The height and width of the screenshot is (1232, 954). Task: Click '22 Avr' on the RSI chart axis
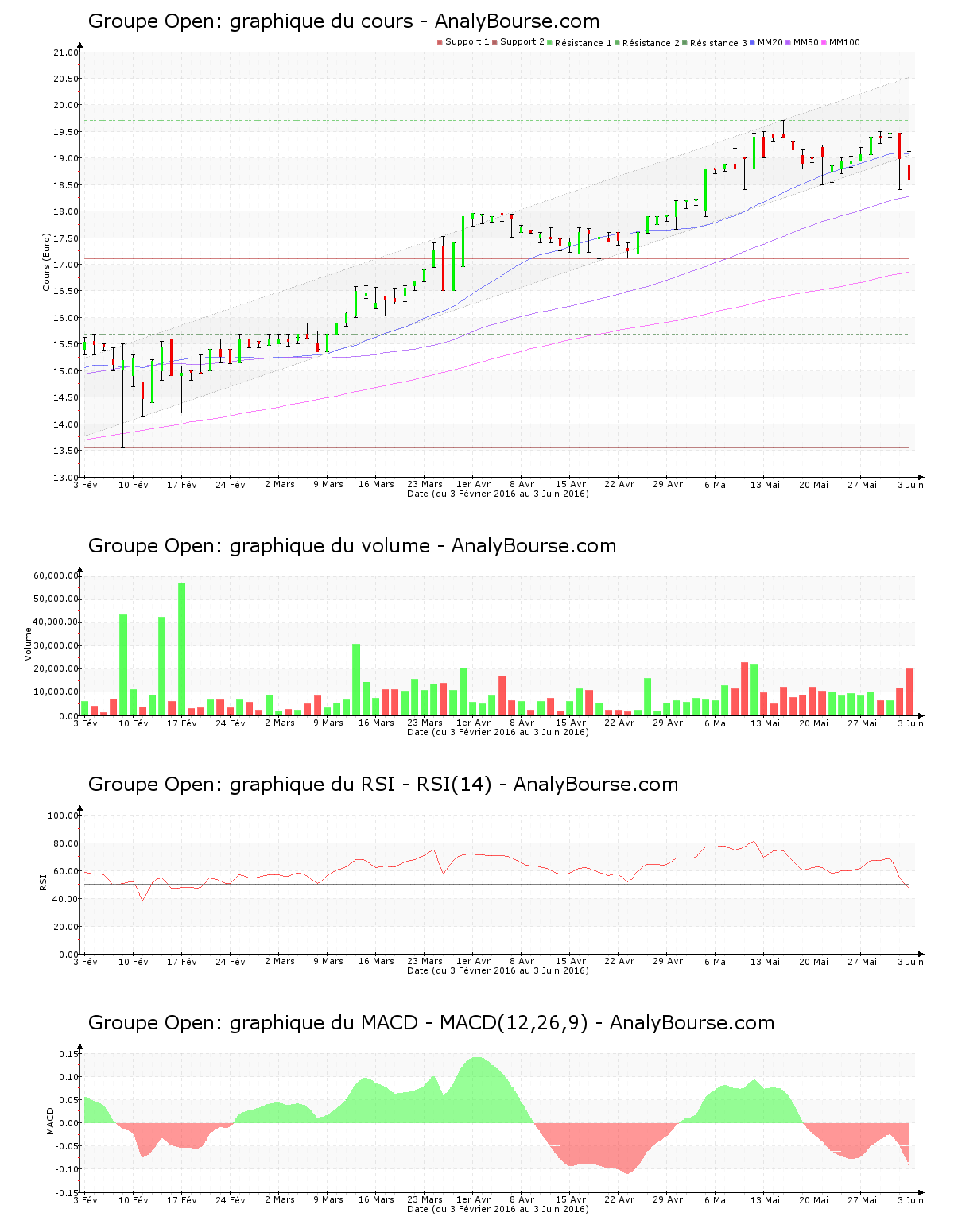point(619,961)
